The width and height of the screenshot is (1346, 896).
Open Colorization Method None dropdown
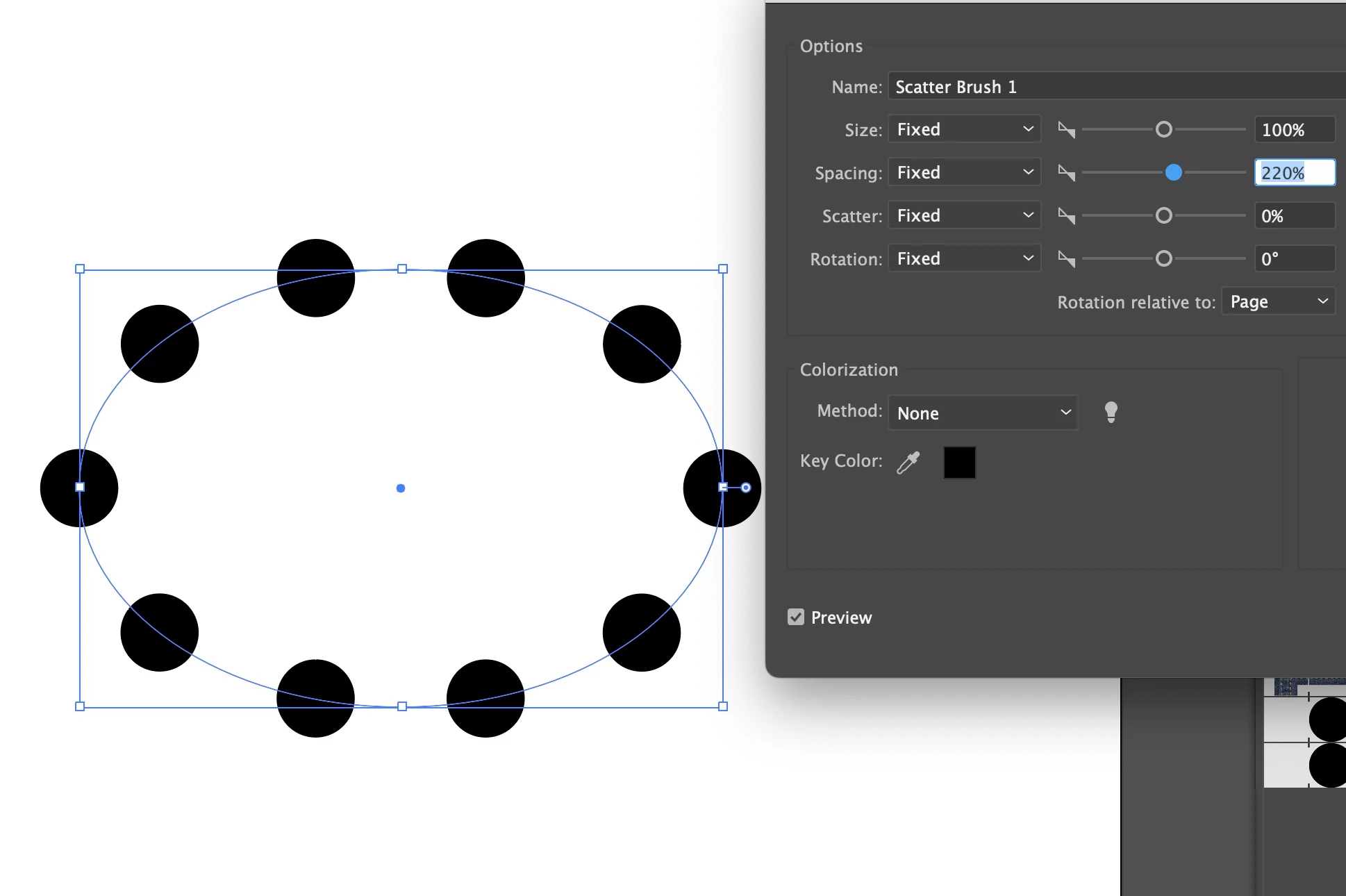(x=982, y=413)
